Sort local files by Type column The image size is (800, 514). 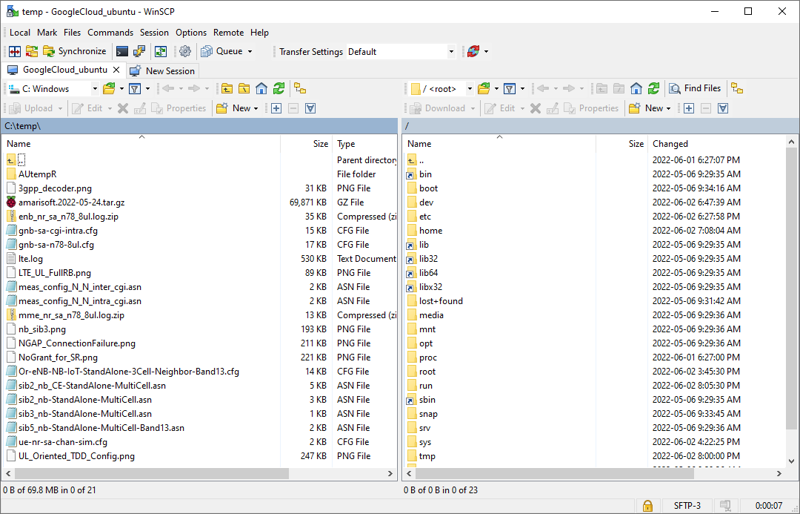pyautogui.click(x=365, y=144)
